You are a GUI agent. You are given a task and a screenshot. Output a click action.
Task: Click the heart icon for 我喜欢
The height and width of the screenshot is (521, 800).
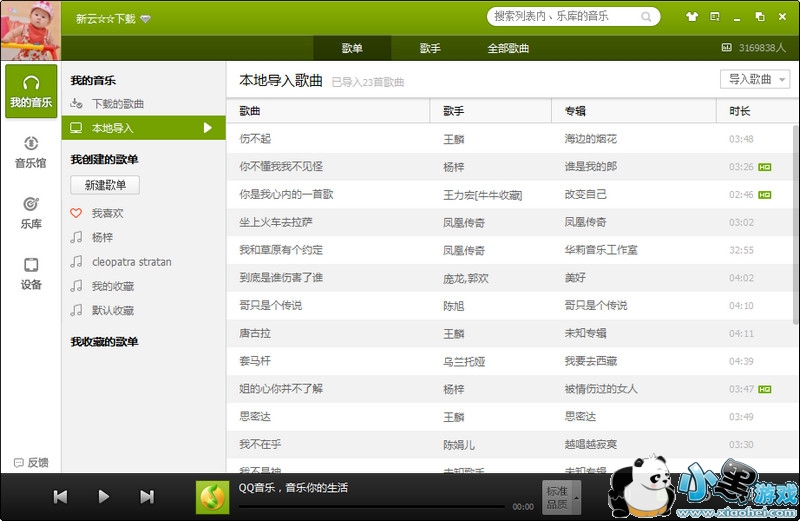[76, 213]
